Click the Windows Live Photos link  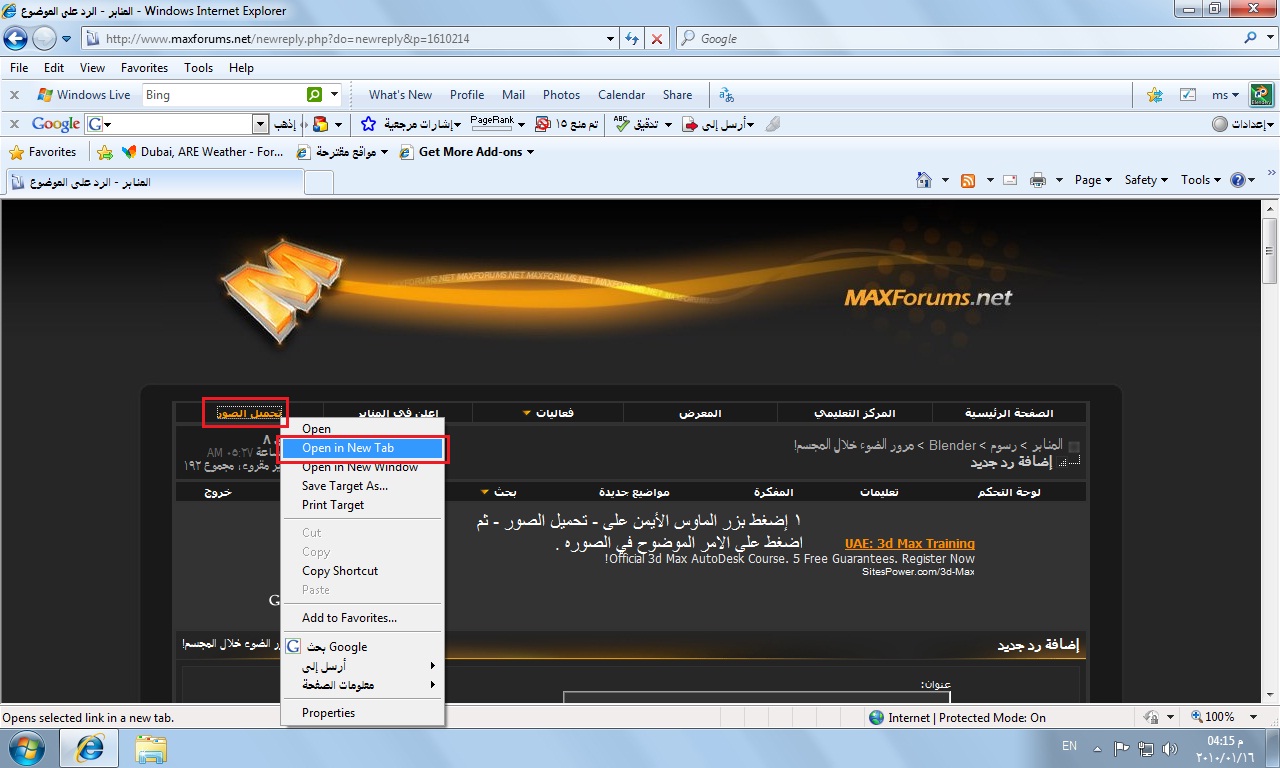tap(561, 95)
